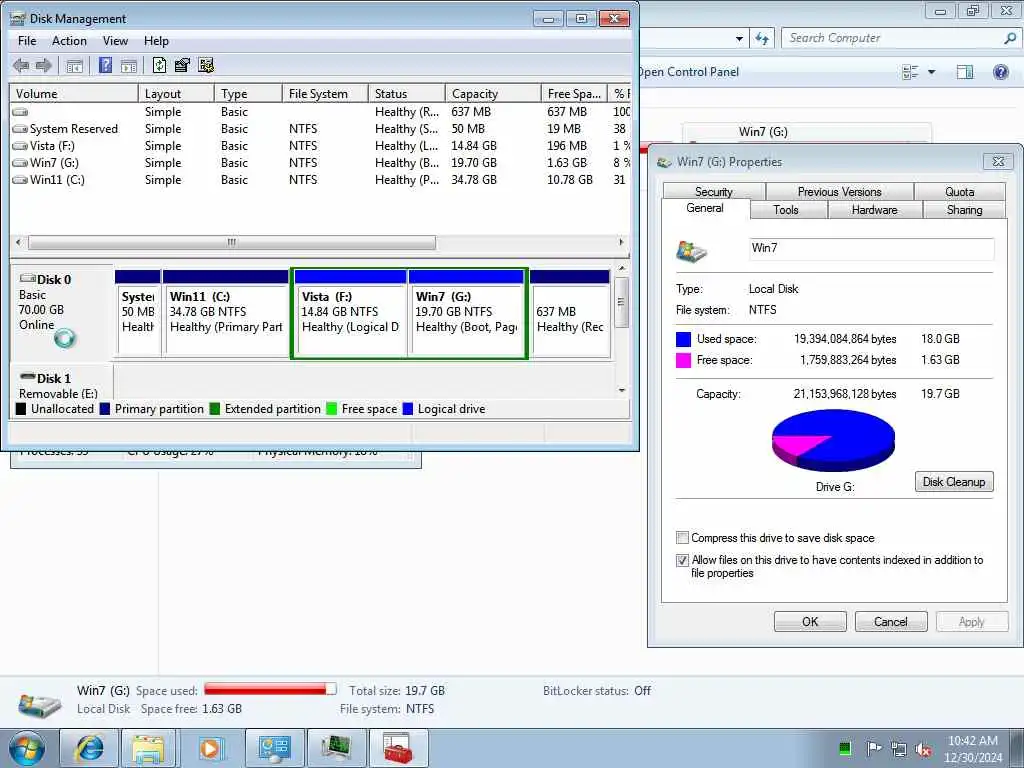Click the Apply button in Properties dialog
This screenshot has width=1024, height=768.
coord(972,622)
